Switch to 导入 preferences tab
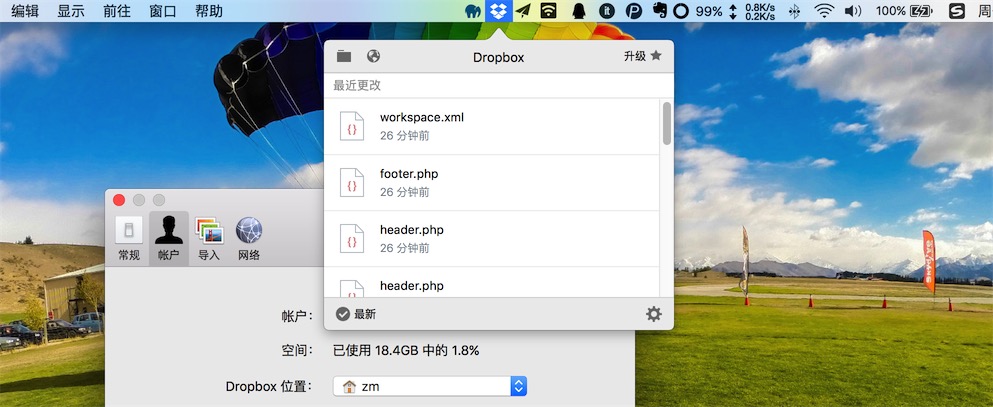Screen dimensions: 993x407 point(209,238)
